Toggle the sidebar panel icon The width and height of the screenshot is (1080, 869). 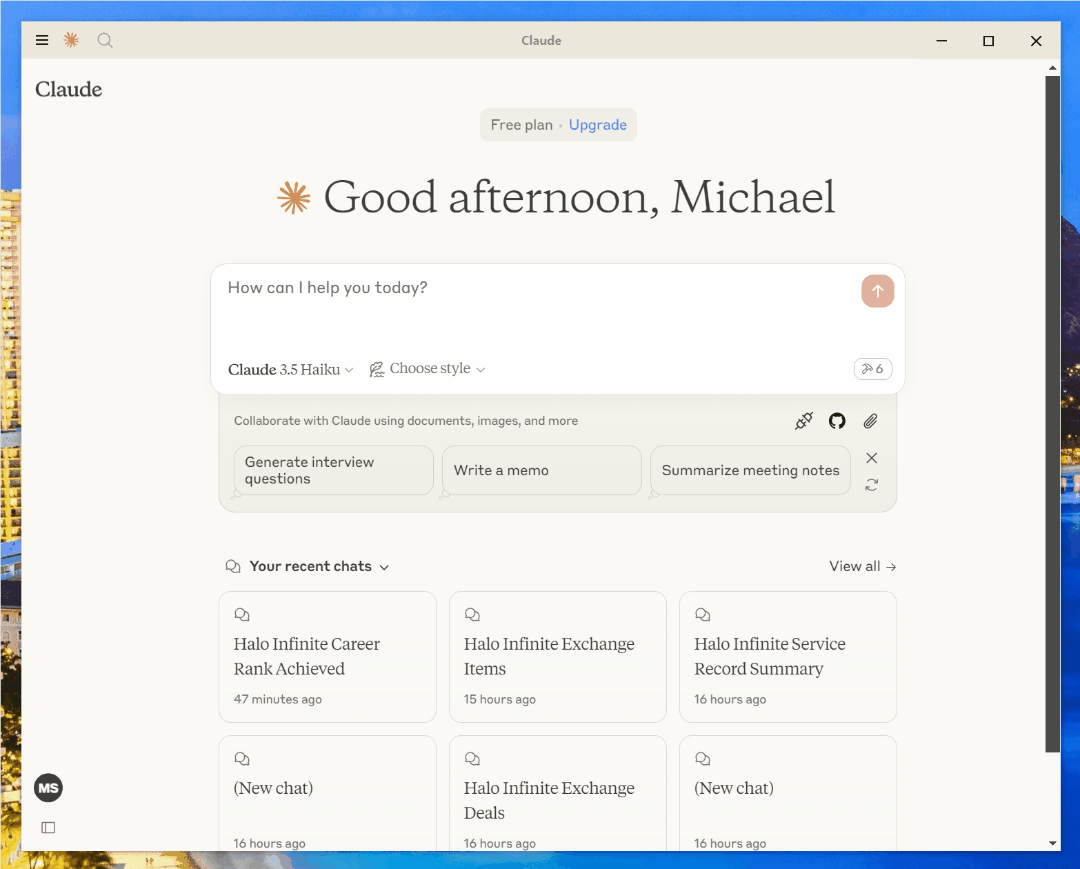(48, 827)
